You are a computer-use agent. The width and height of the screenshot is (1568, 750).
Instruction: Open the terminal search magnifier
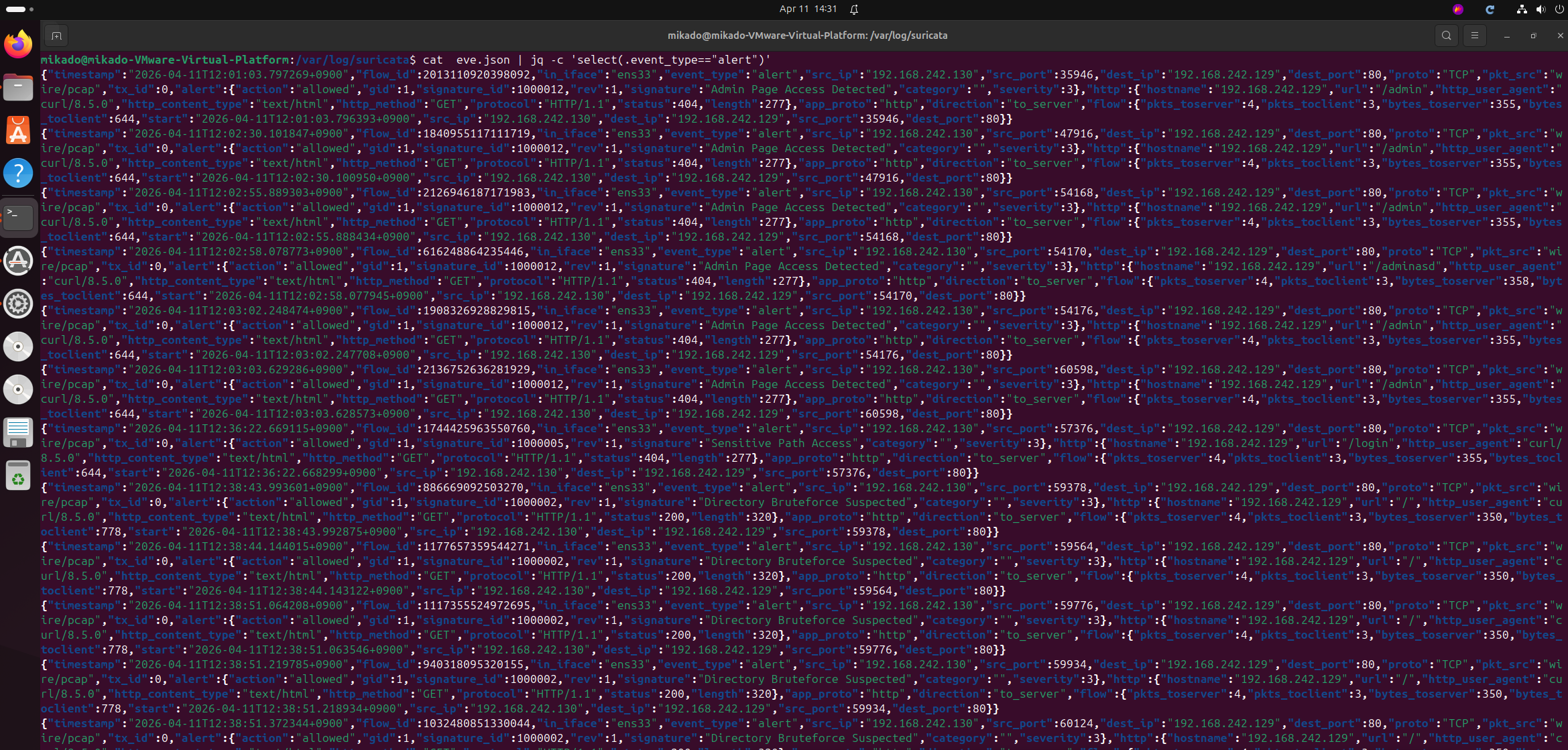[x=1446, y=36]
